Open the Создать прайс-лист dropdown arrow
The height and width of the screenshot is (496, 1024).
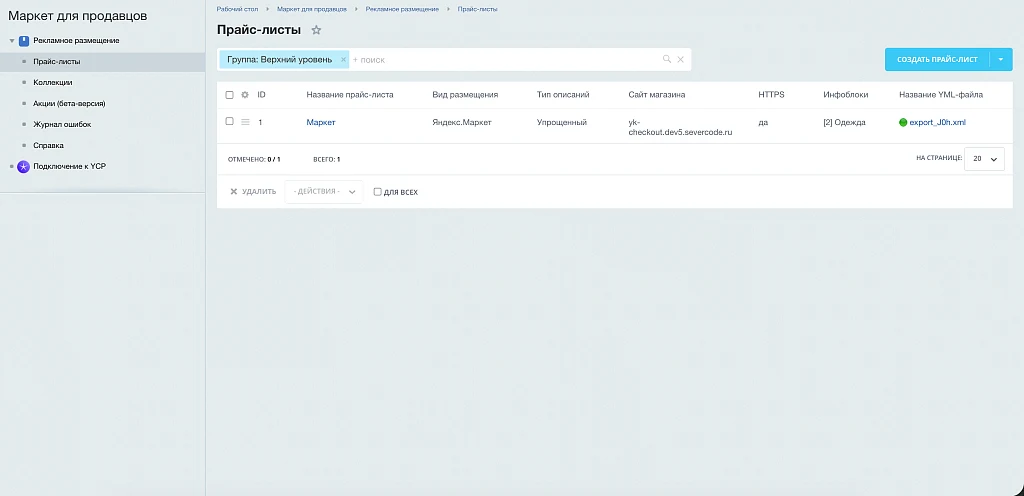click(x=1001, y=59)
